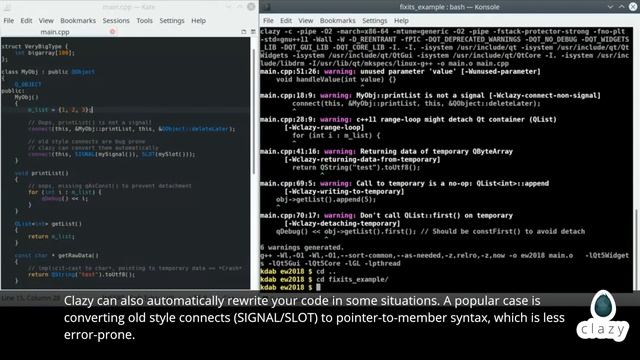Click the toUtf8() return line in Kate
This screenshot has width=640, height=360.
[x=81, y=275]
